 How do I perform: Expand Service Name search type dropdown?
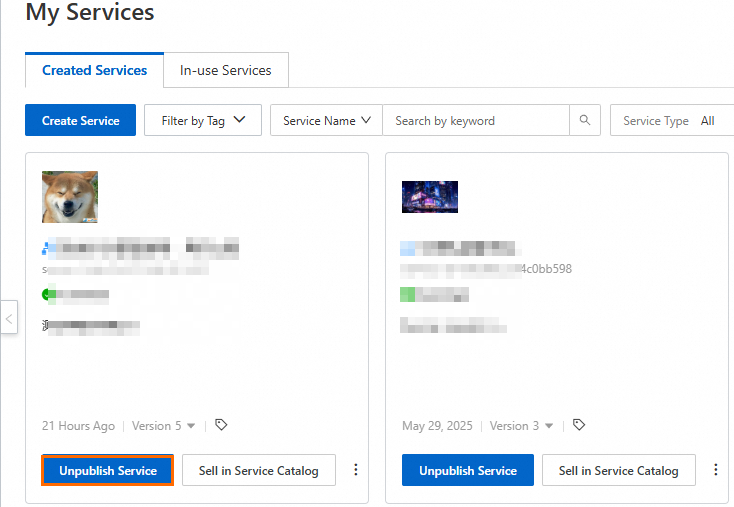326,121
